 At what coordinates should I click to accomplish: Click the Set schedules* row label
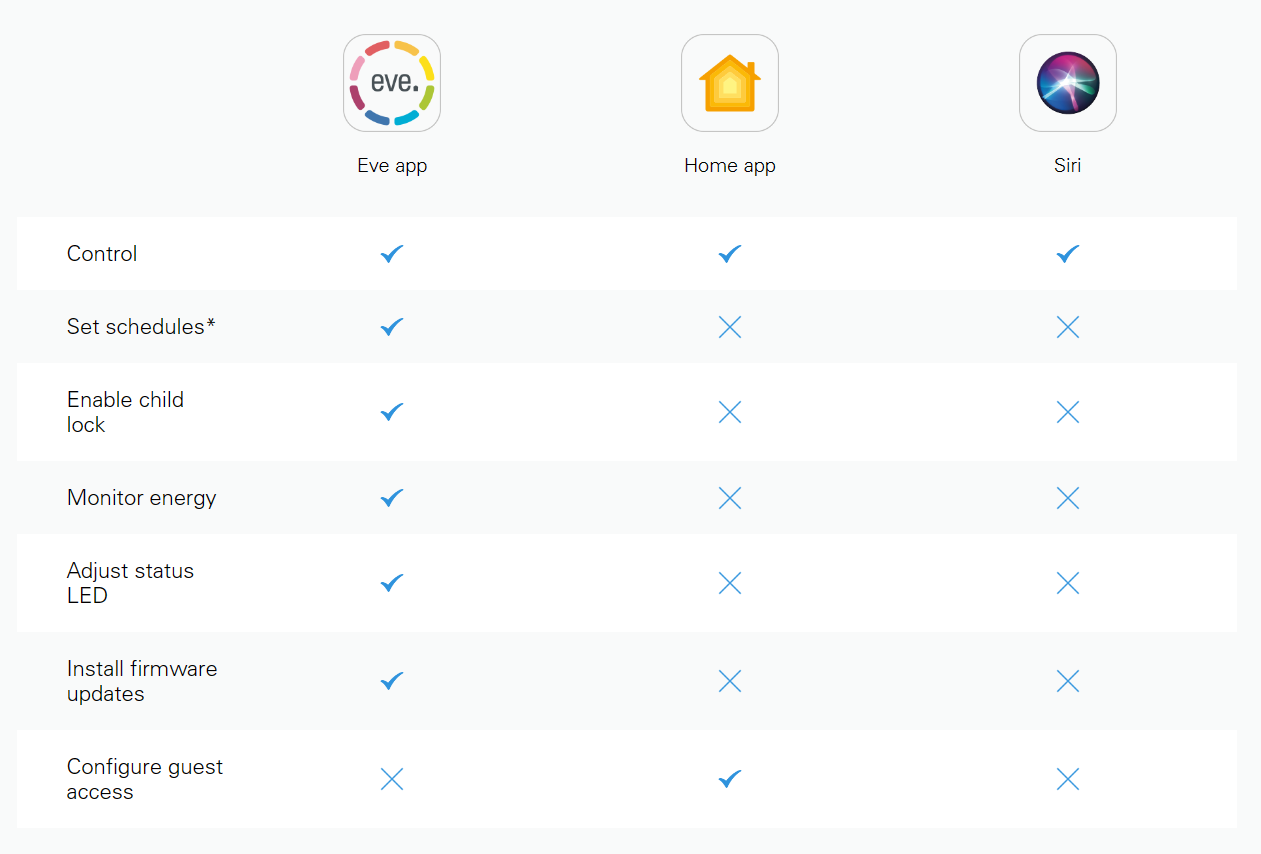pos(141,327)
